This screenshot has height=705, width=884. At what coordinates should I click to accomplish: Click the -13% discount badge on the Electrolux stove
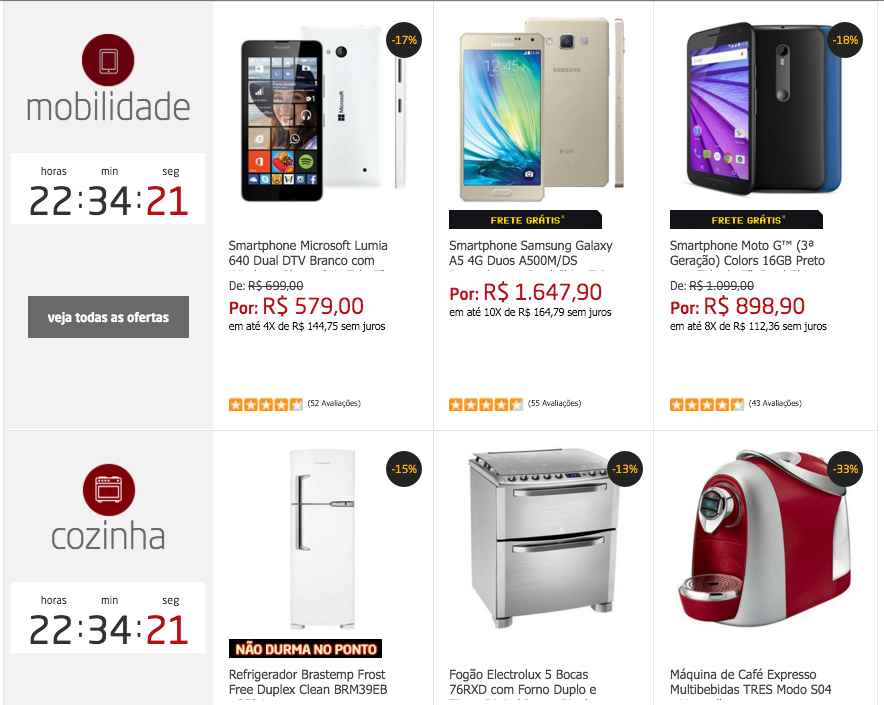pos(625,469)
